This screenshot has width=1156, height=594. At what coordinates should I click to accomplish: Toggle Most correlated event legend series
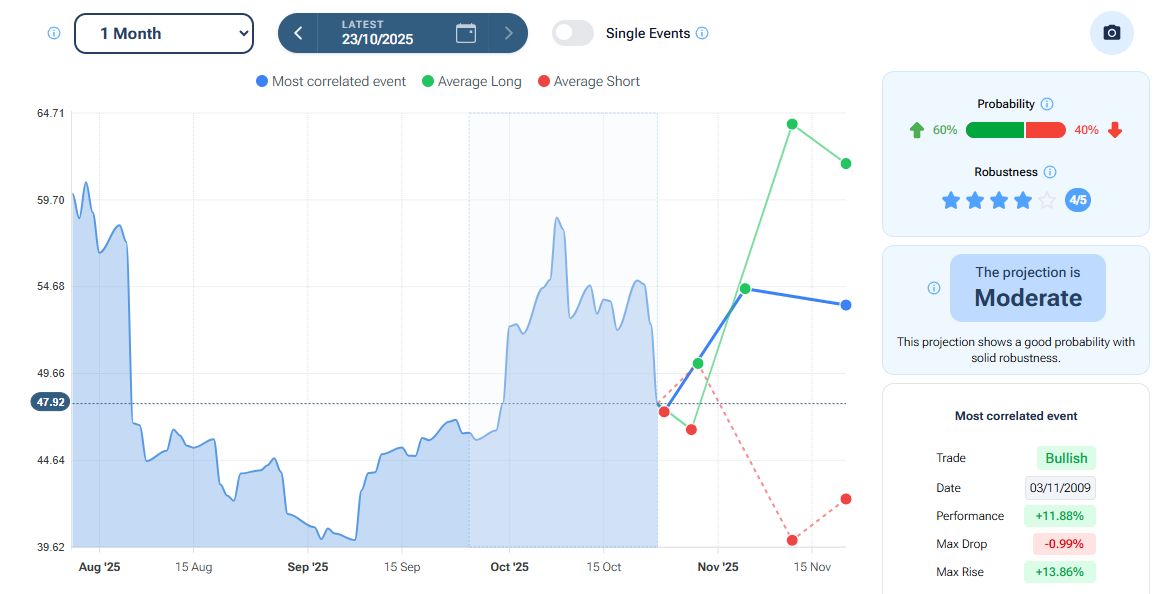(x=331, y=81)
